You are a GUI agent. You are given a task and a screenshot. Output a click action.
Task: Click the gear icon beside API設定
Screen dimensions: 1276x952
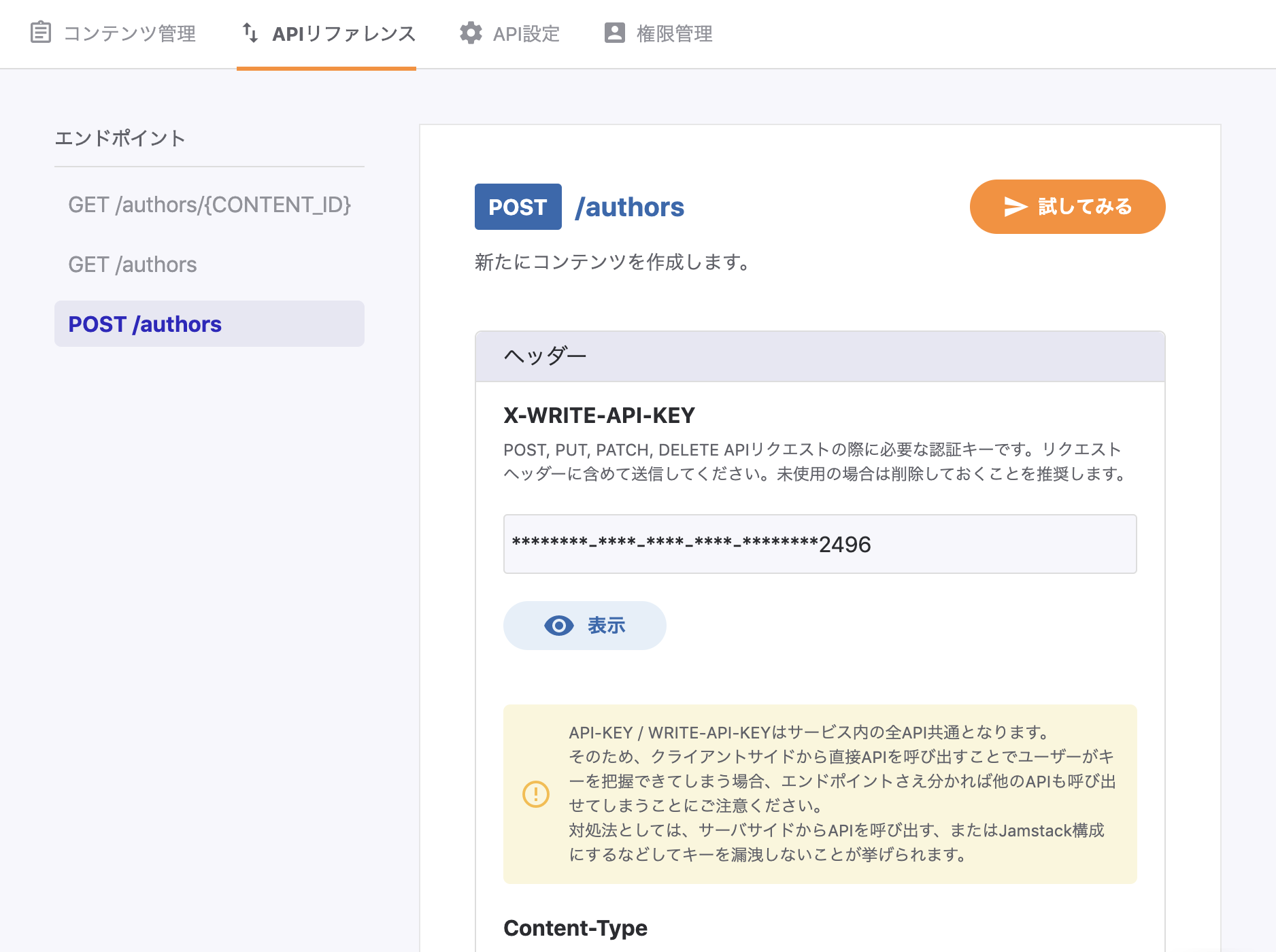tap(471, 33)
